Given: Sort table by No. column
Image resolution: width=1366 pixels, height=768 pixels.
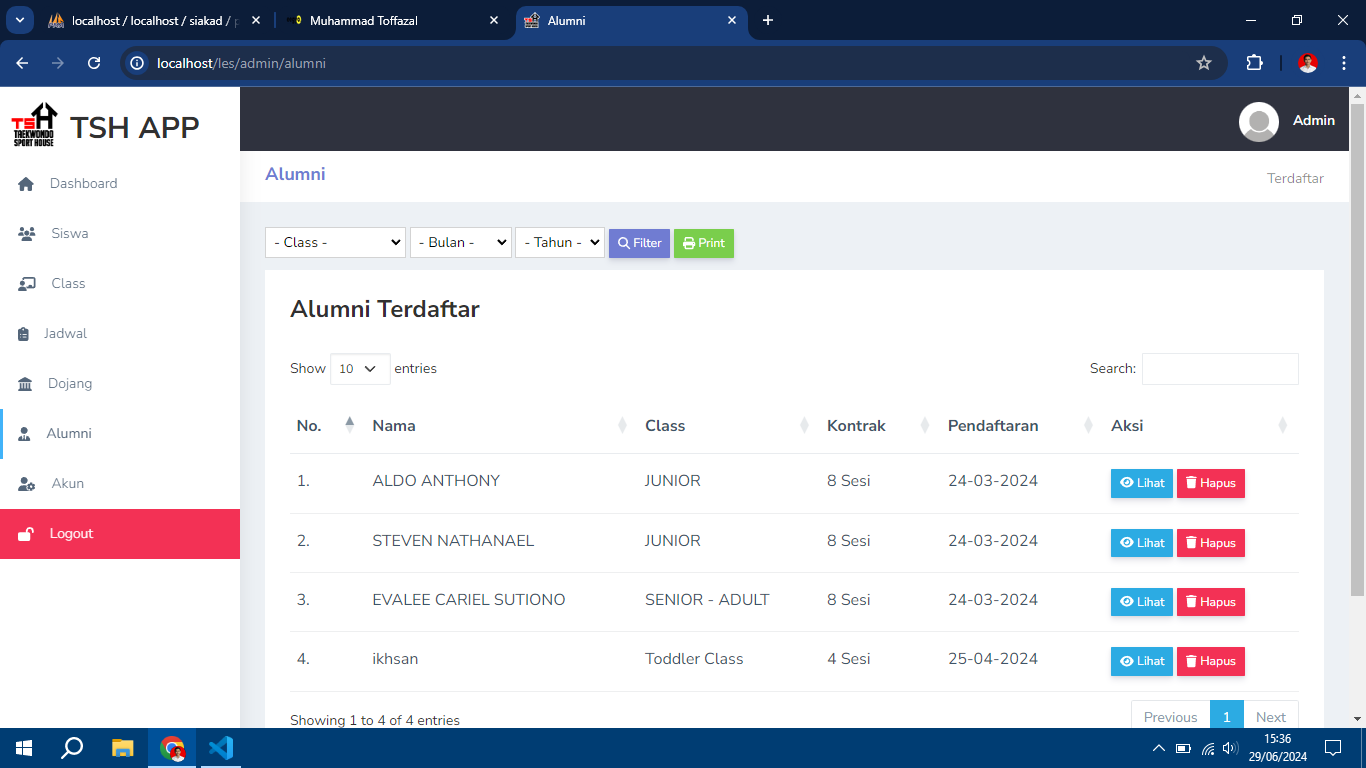Looking at the screenshot, I should (x=325, y=426).
